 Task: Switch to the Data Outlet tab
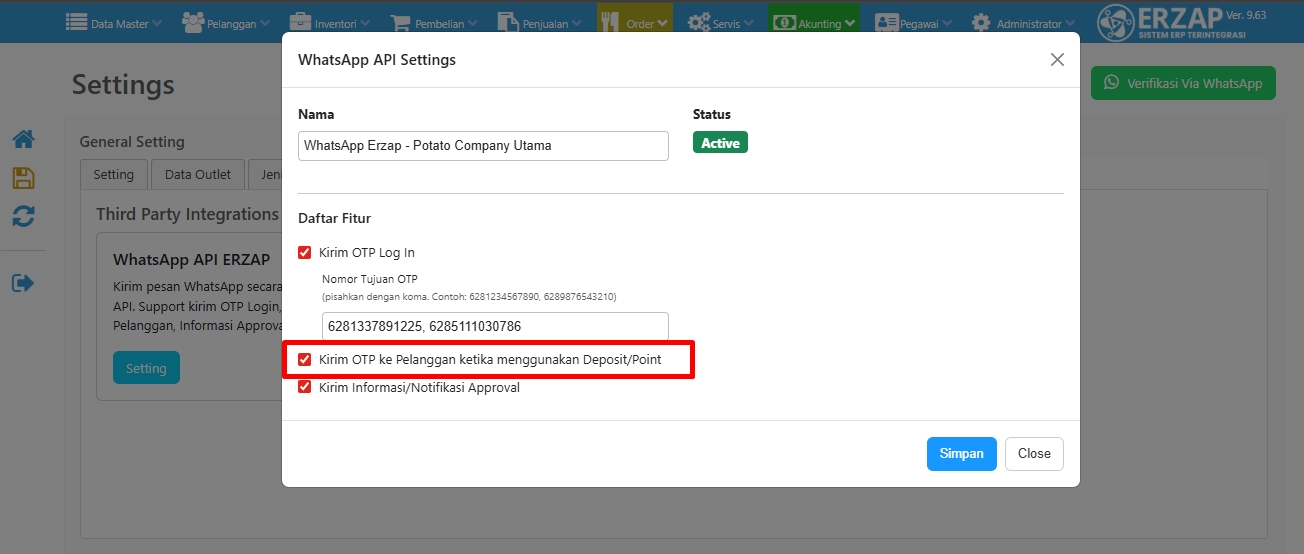pos(197,174)
